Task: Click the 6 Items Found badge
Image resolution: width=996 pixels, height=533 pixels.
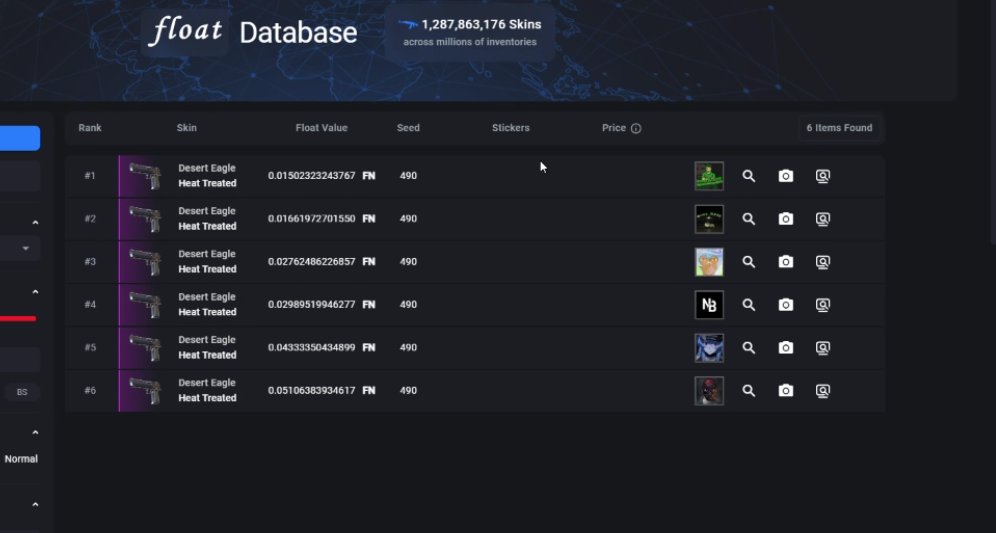Action: click(839, 128)
